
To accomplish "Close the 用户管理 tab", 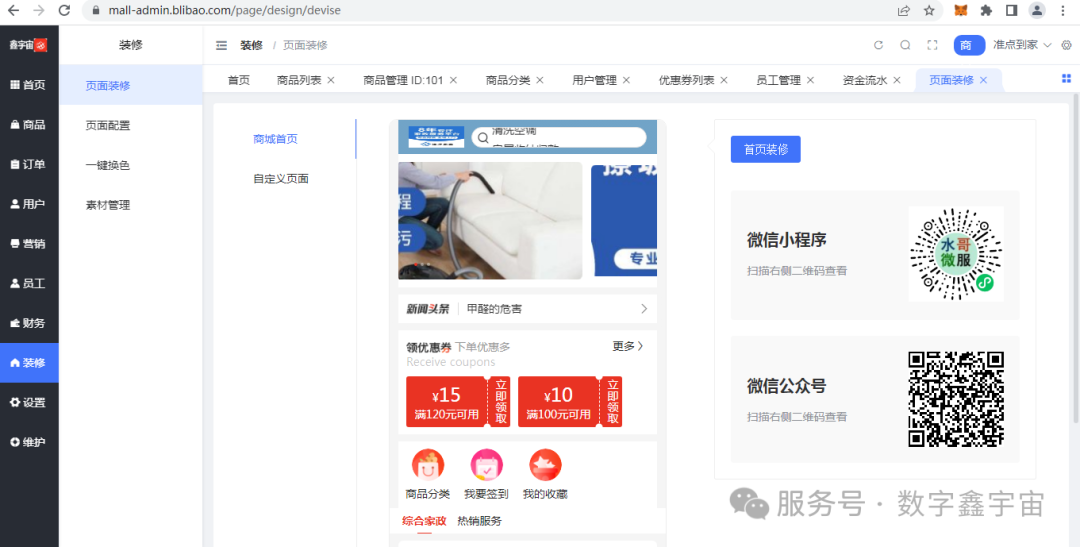I will [x=626, y=80].
